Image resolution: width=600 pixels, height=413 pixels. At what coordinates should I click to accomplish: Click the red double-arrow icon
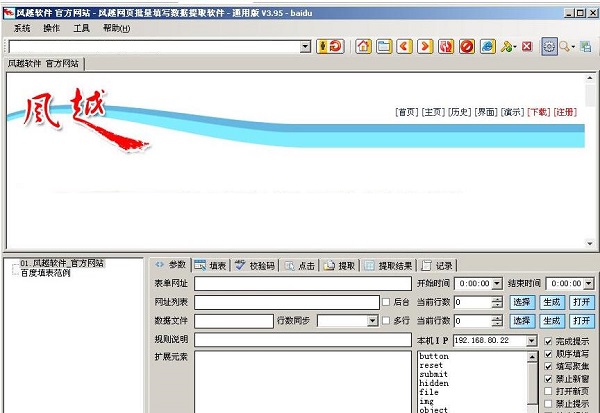(446, 46)
